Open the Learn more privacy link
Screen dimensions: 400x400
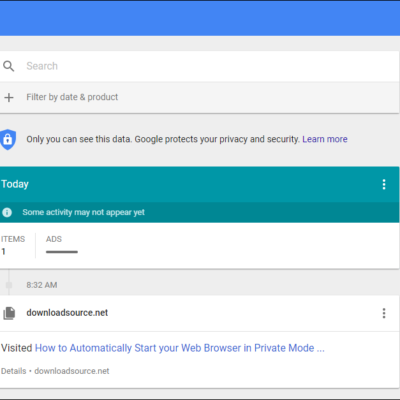[325, 139]
